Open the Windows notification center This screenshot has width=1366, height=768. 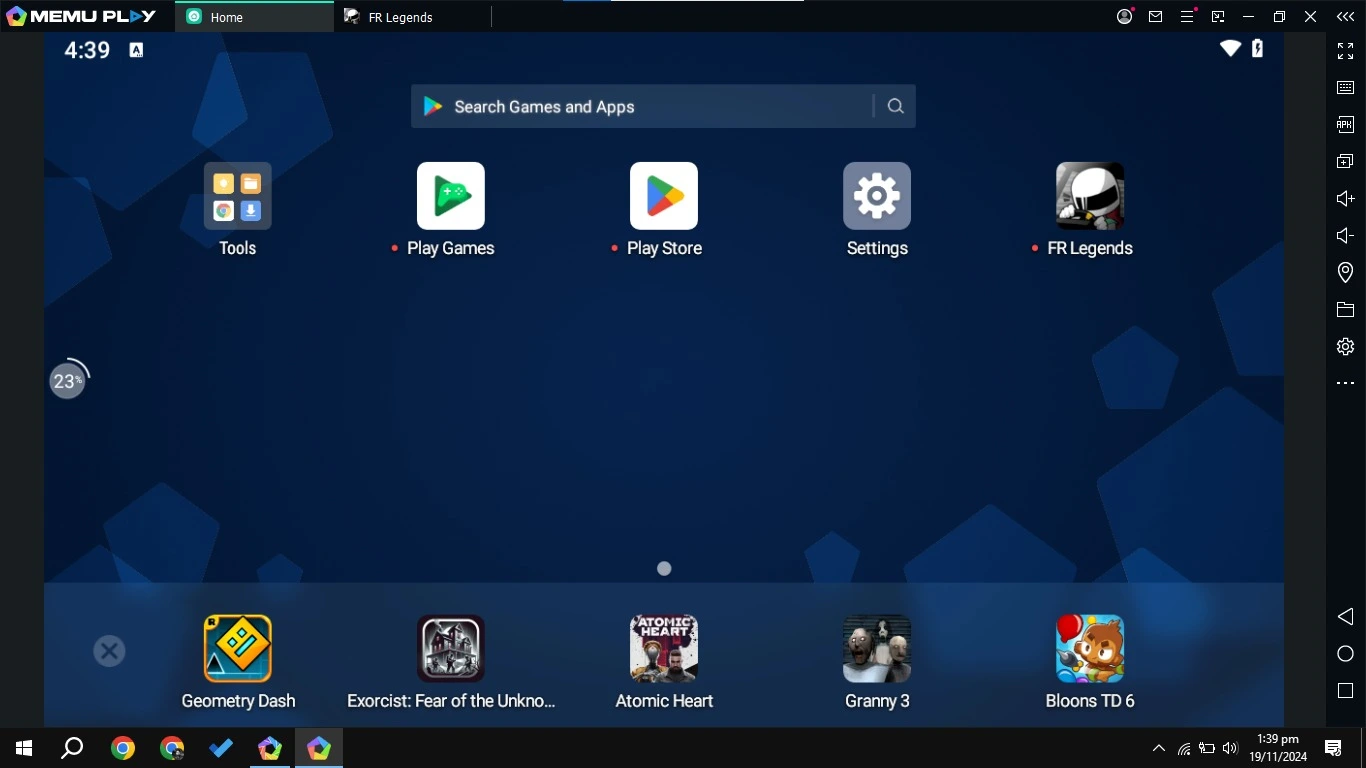pyautogui.click(x=1333, y=748)
